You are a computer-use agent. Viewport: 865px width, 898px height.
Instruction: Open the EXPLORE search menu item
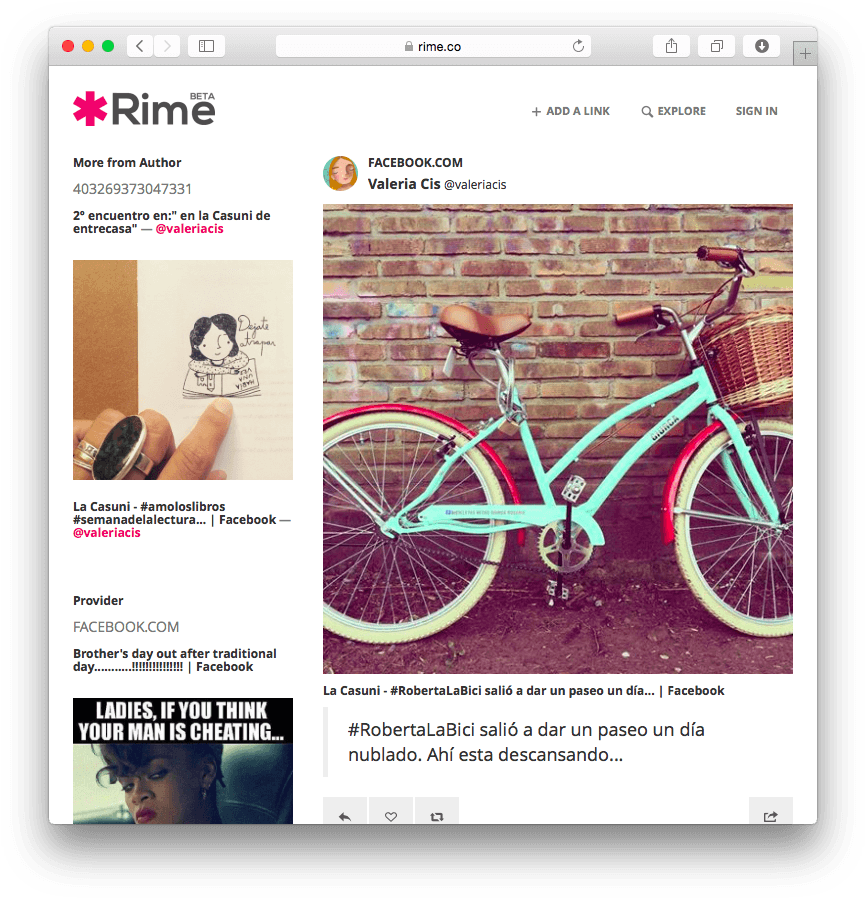click(674, 111)
